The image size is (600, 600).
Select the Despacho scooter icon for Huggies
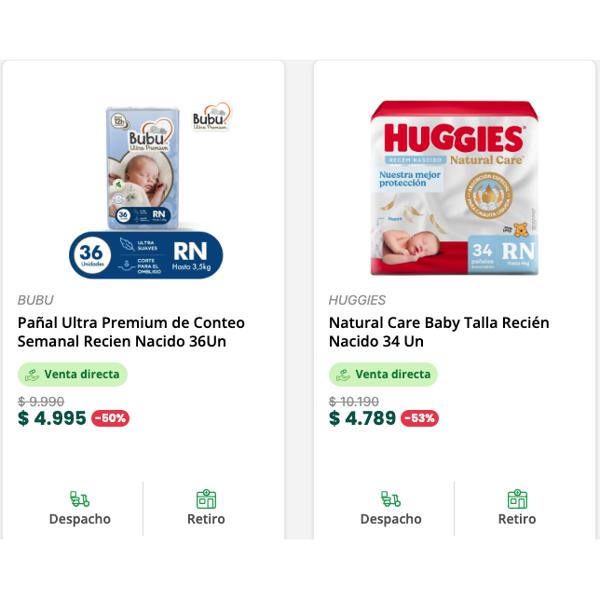tap(391, 499)
